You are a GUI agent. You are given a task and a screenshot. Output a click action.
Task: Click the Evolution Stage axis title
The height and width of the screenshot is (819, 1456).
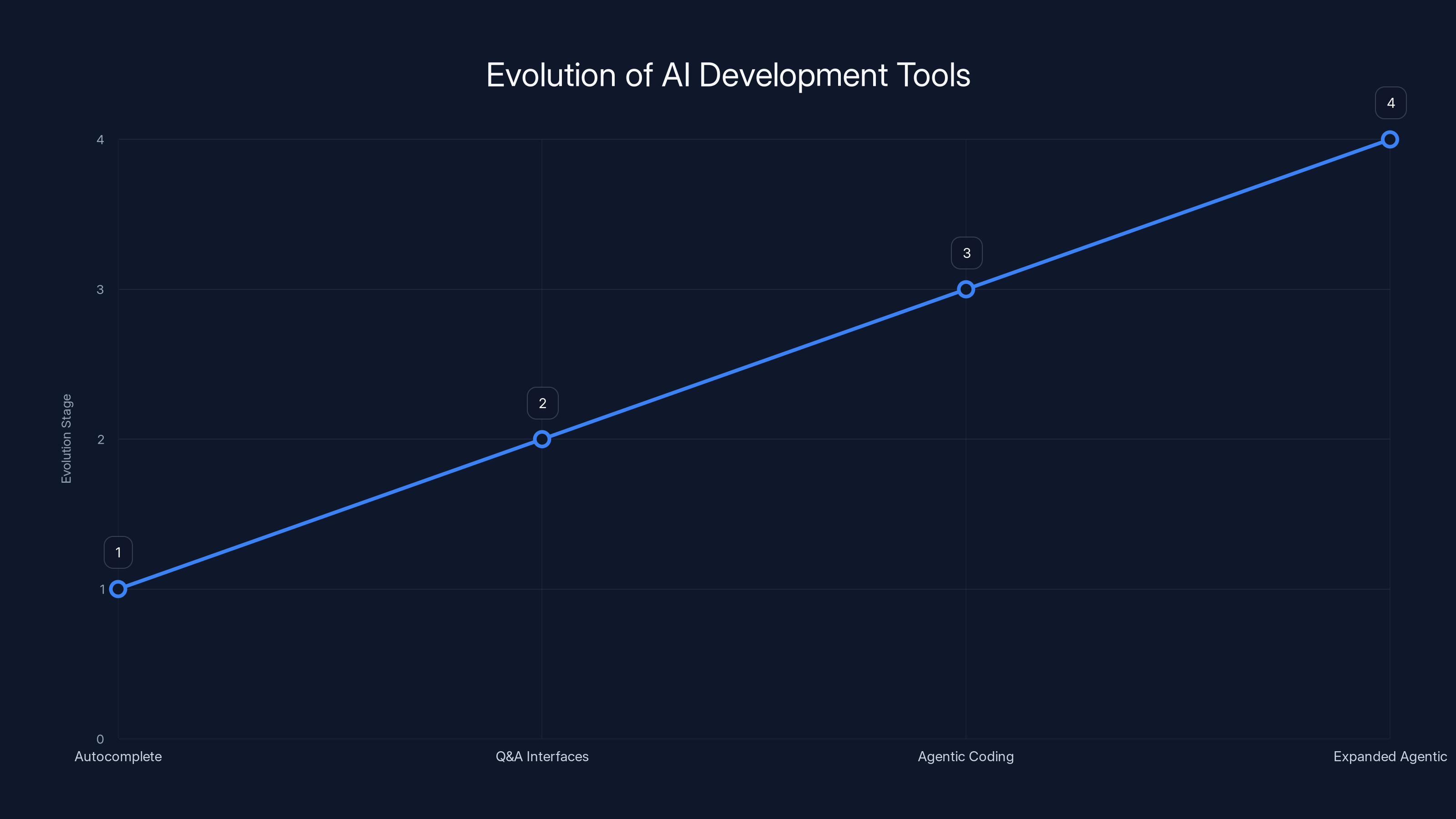[67, 438]
